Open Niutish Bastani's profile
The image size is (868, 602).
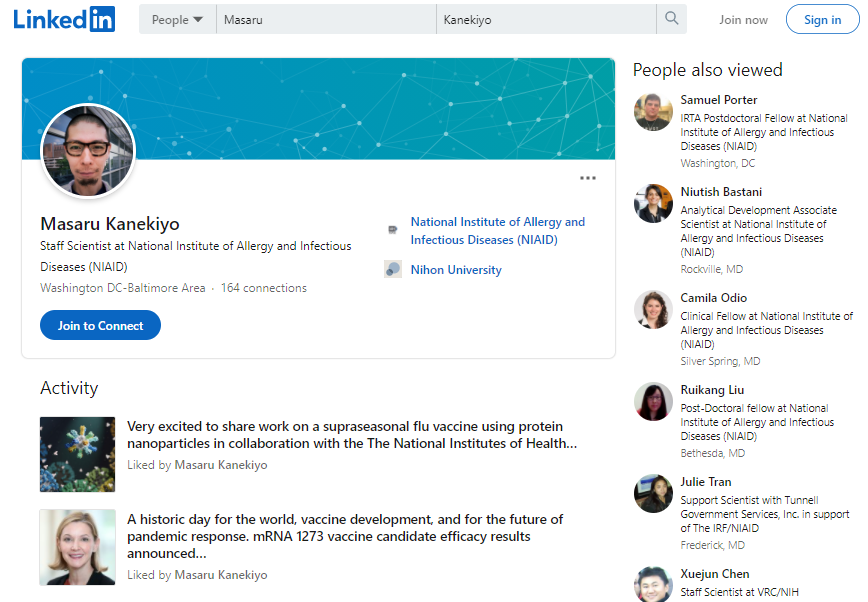pos(721,192)
